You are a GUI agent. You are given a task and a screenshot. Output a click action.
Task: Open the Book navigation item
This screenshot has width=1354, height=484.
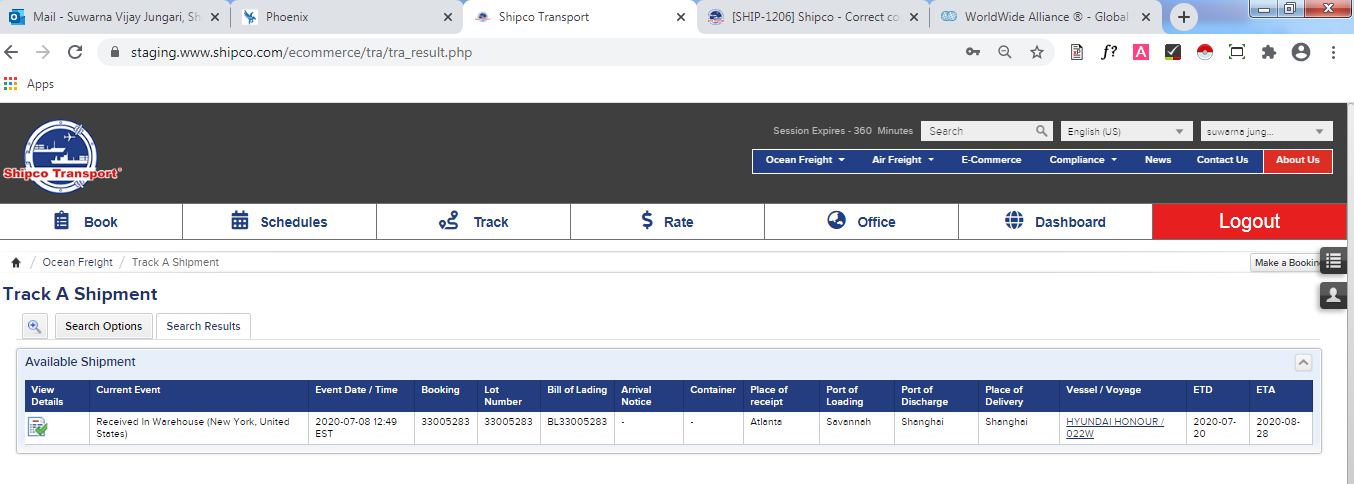tap(91, 221)
